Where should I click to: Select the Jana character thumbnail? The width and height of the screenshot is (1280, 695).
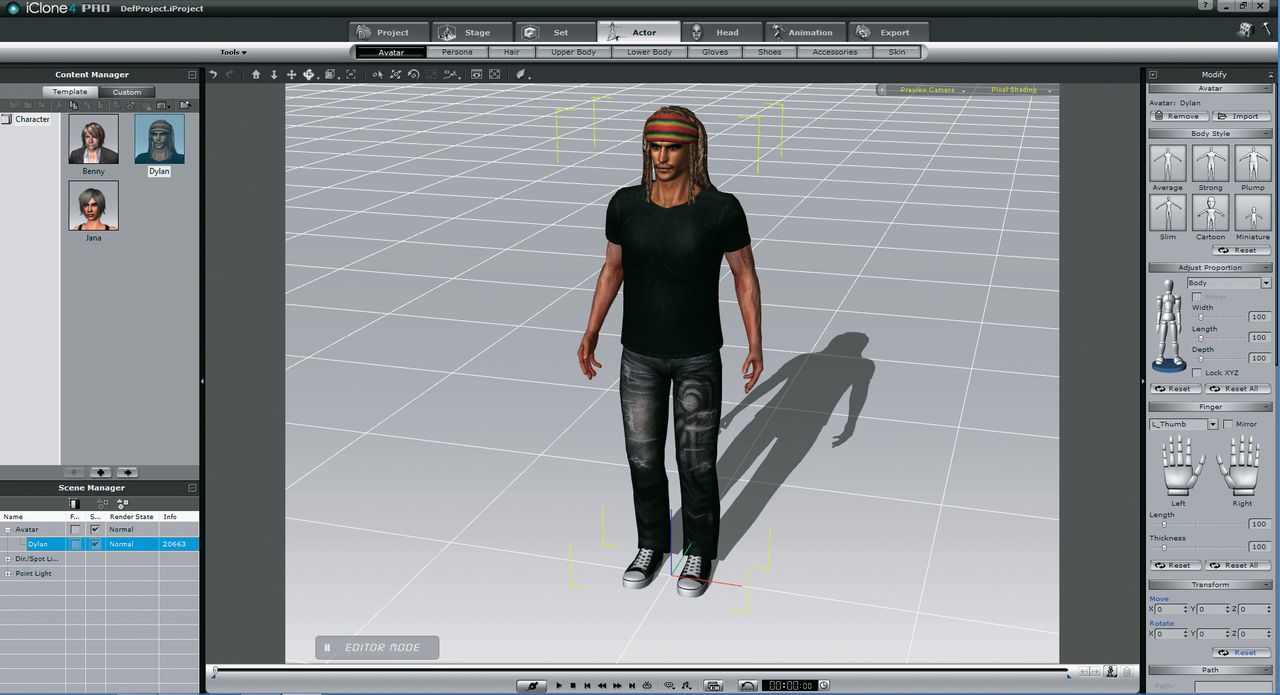click(x=93, y=205)
